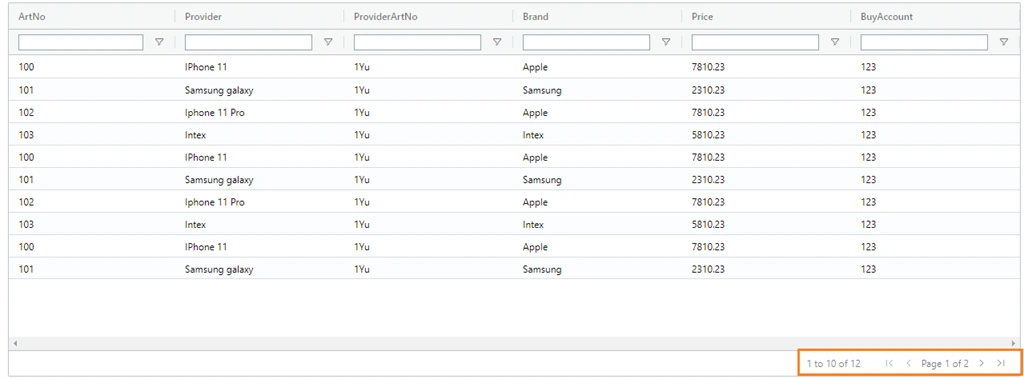Select the 2310.23 price in the last row

[x=708, y=269]
